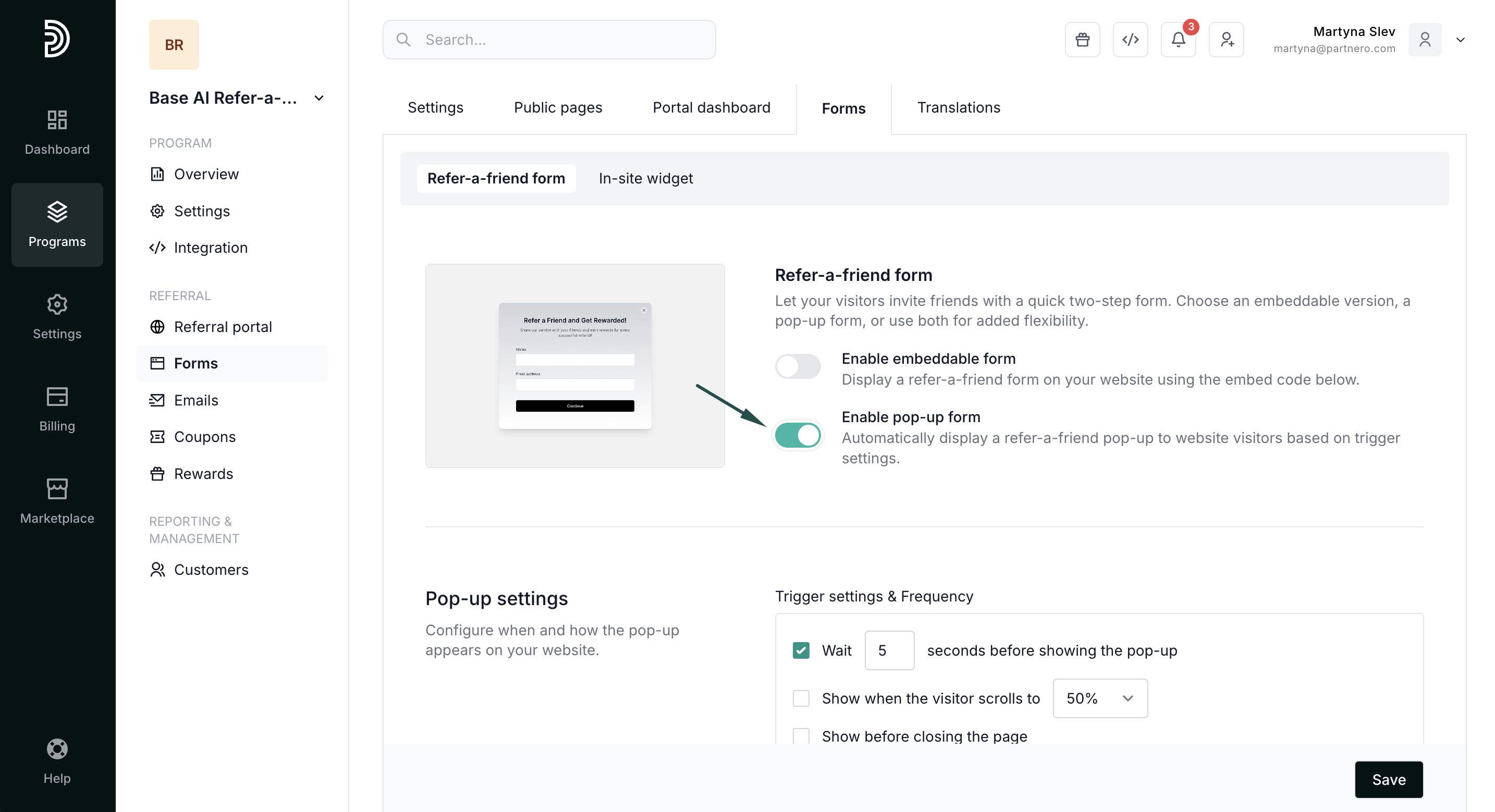
Task: Disable the pop-up form toggle
Action: coord(798,435)
